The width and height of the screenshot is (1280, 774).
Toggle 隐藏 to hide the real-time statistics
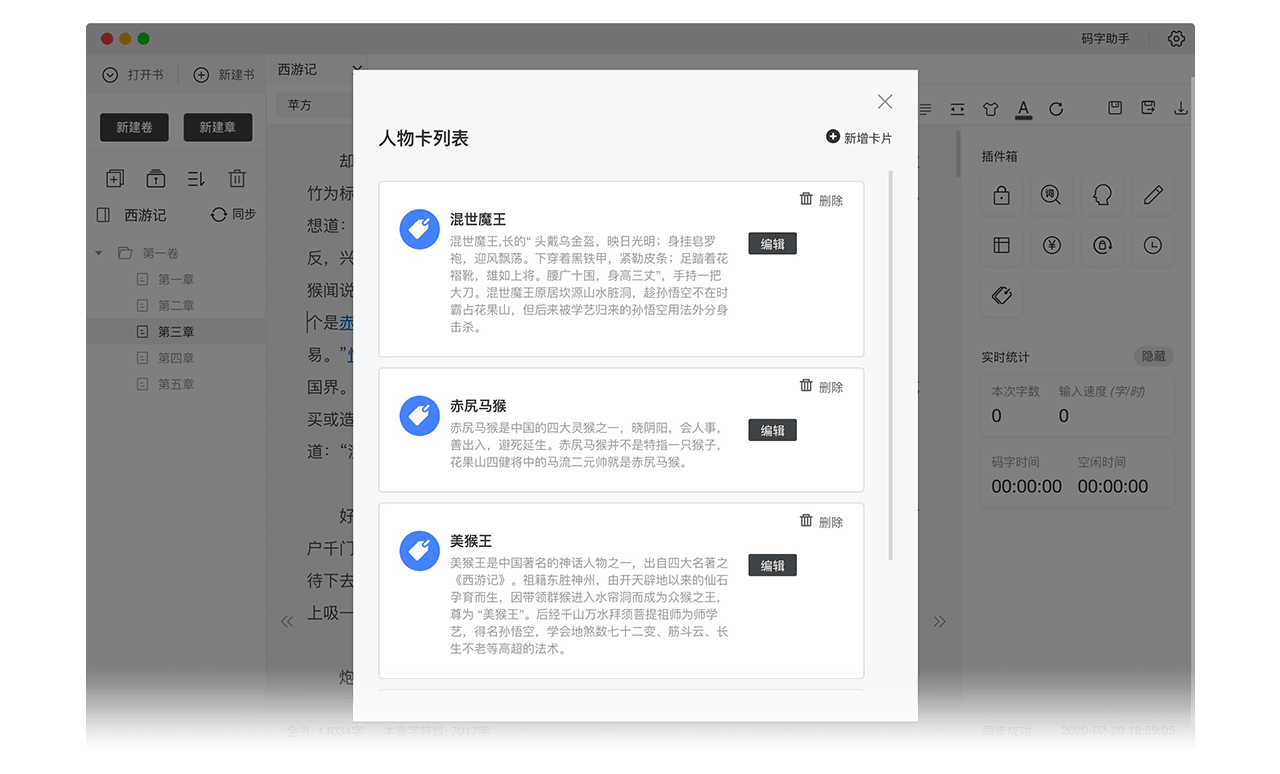point(1153,356)
